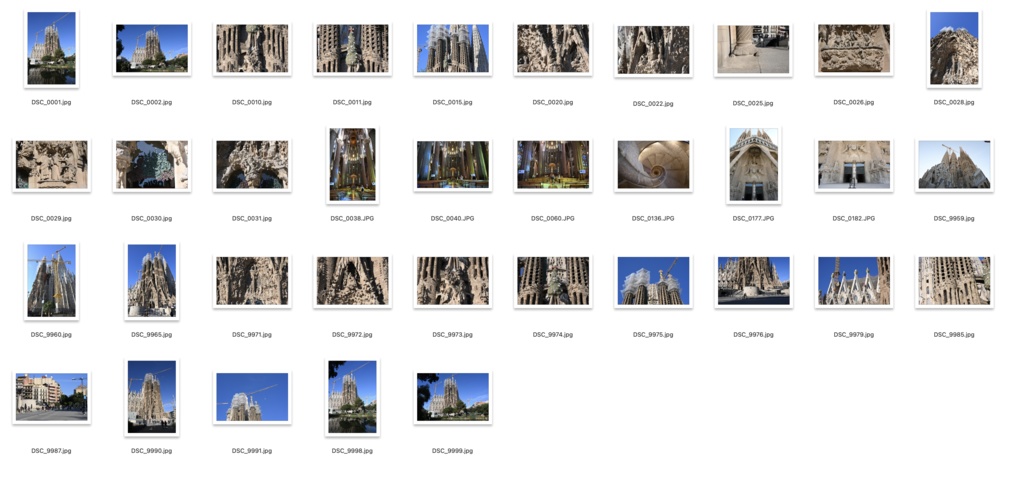This screenshot has width=1024, height=501.
Task: Select the DSC_9998.jpg thumbnail
Action: (352, 398)
